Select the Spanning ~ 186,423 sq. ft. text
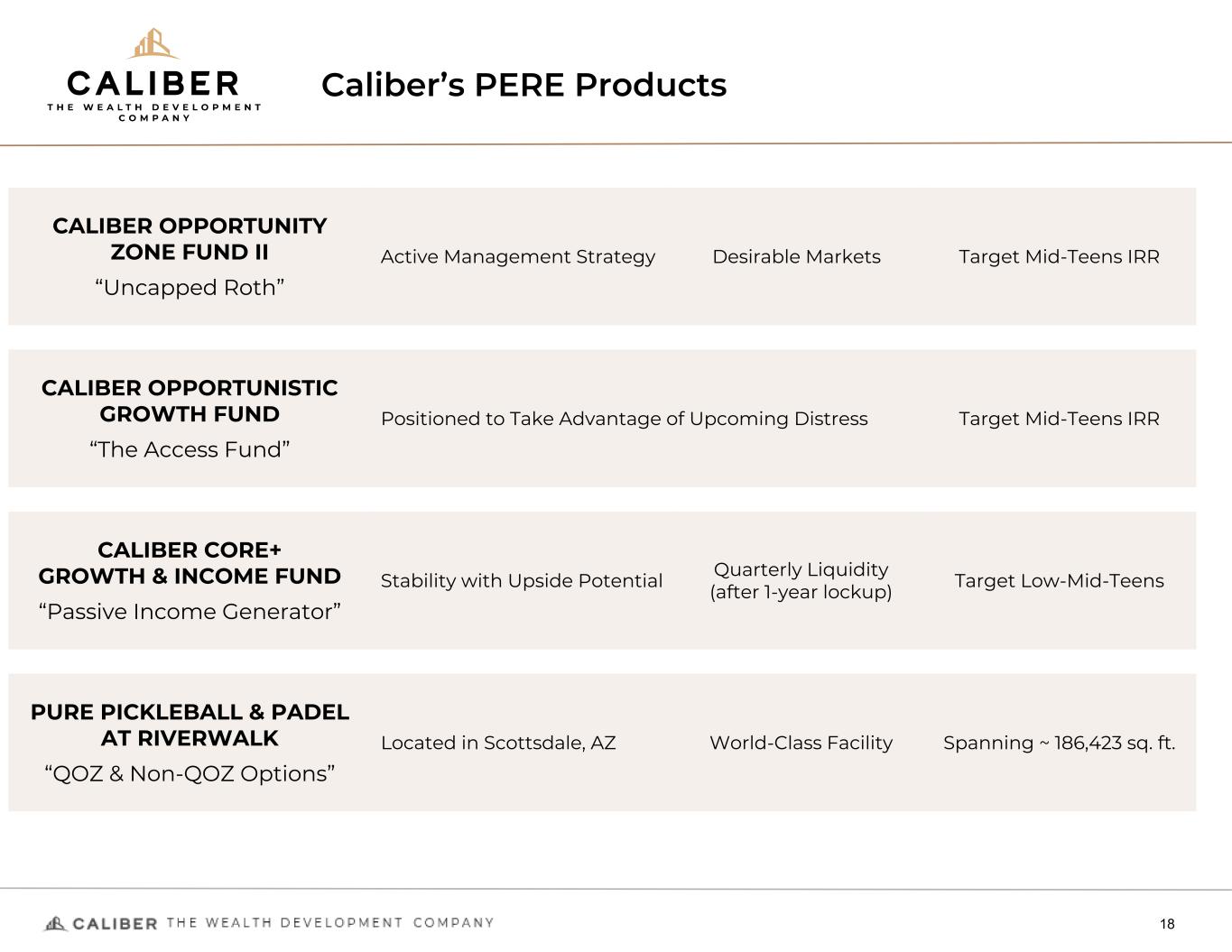The image size is (1232, 952). click(1059, 744)
